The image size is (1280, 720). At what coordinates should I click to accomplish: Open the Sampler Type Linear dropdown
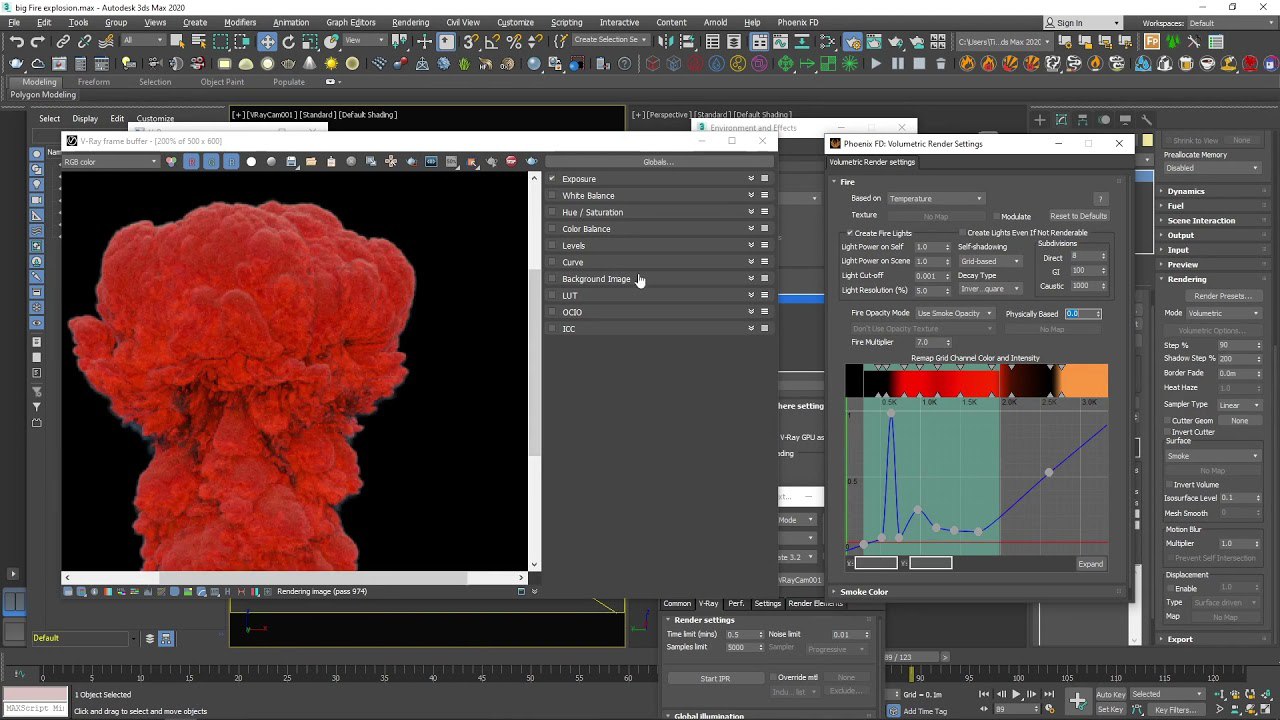(x=1239, y=405)
